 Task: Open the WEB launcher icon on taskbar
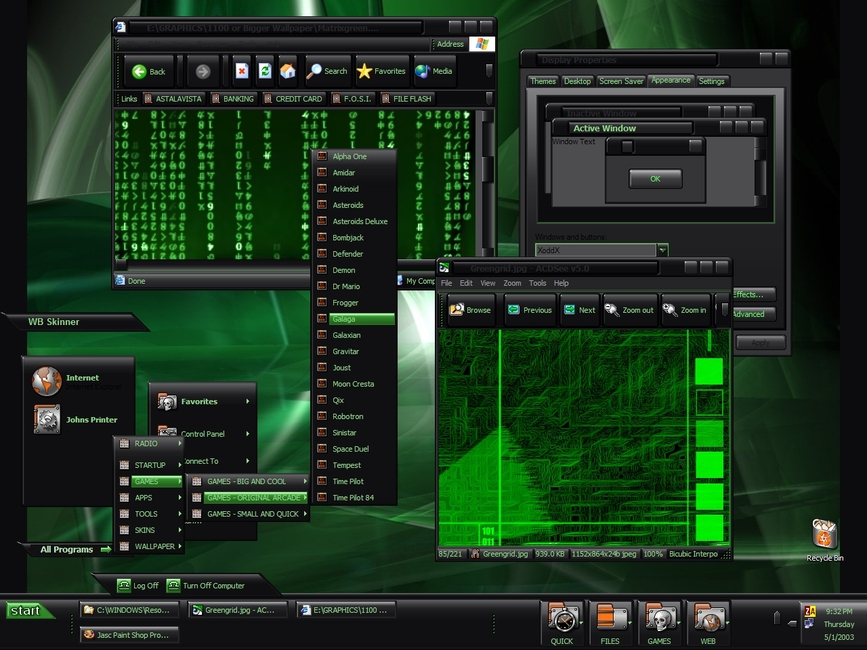[x=708, y=623]
